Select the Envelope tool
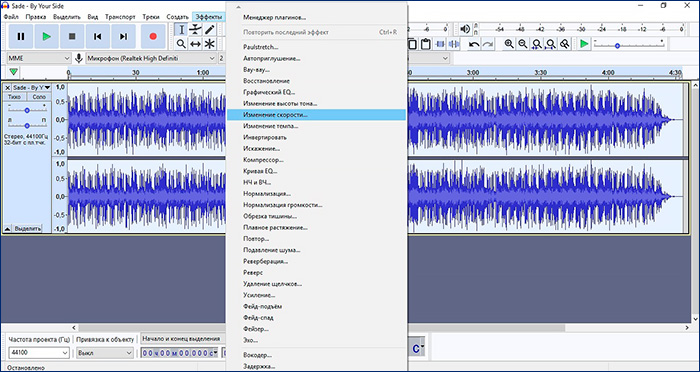The width and height of the screenshot is (700, 372). point(196,30)
